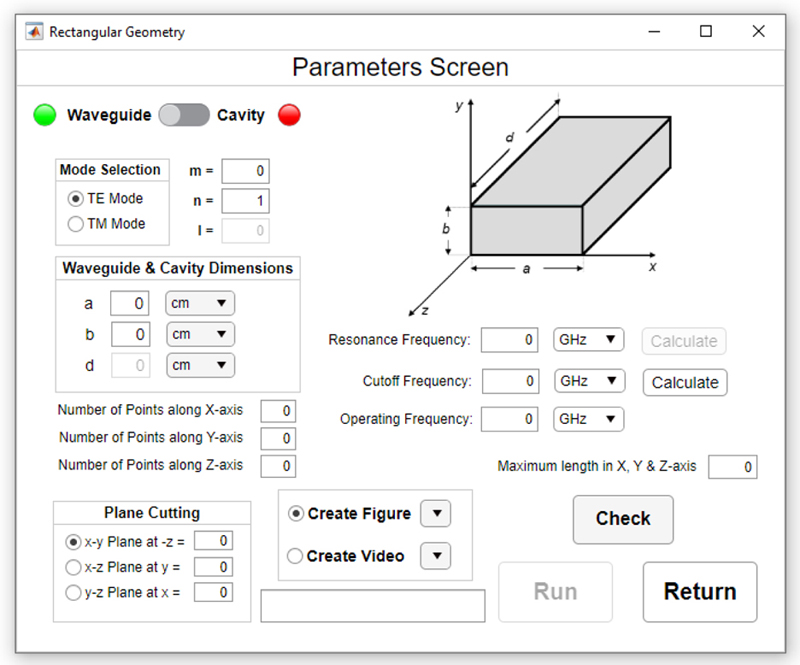800x665 pixels.
Task: Toggle the Waveguide/Cavity switch
Action: point(184,115)
